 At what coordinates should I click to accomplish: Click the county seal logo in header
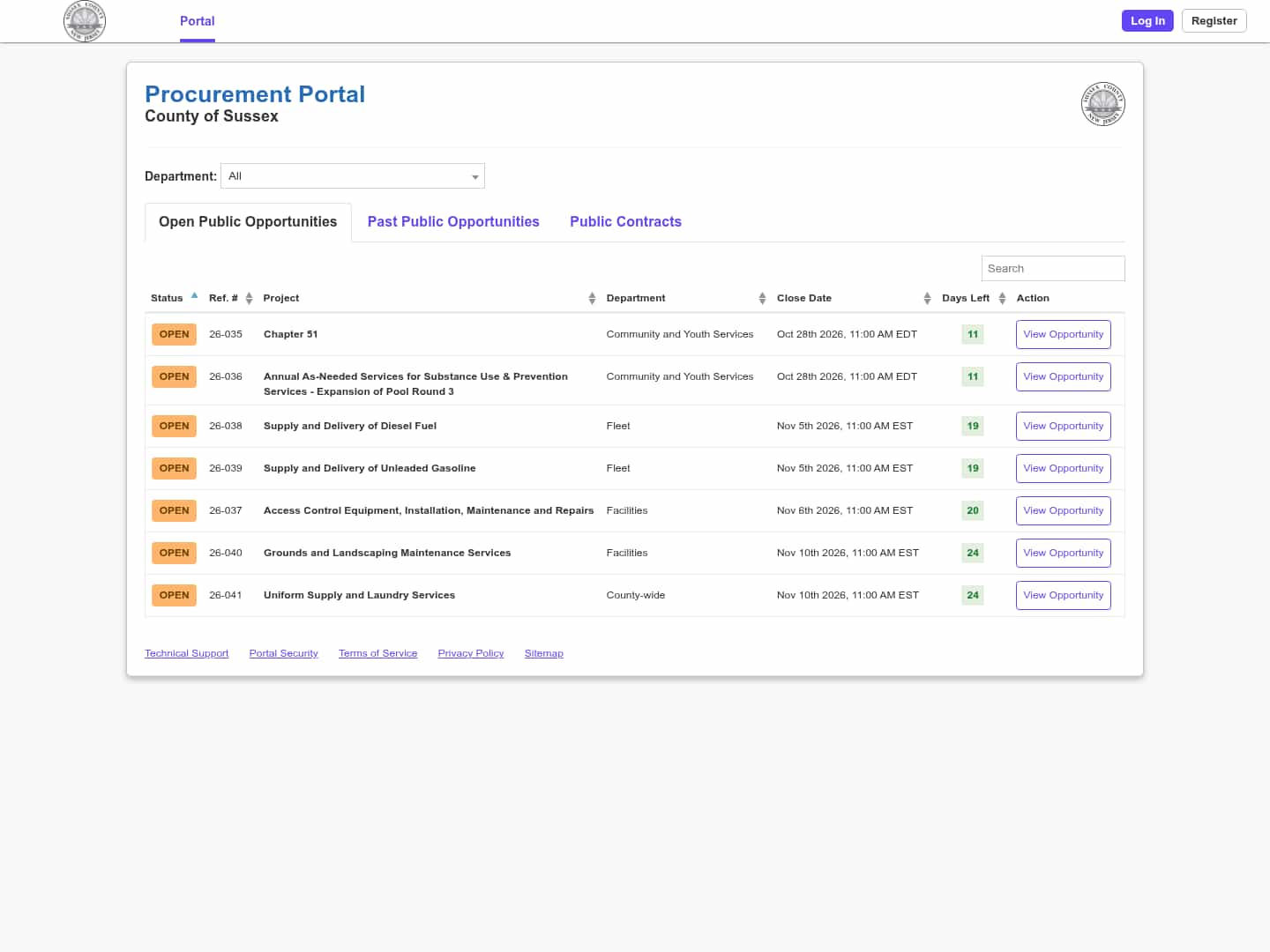pos(85,21)
